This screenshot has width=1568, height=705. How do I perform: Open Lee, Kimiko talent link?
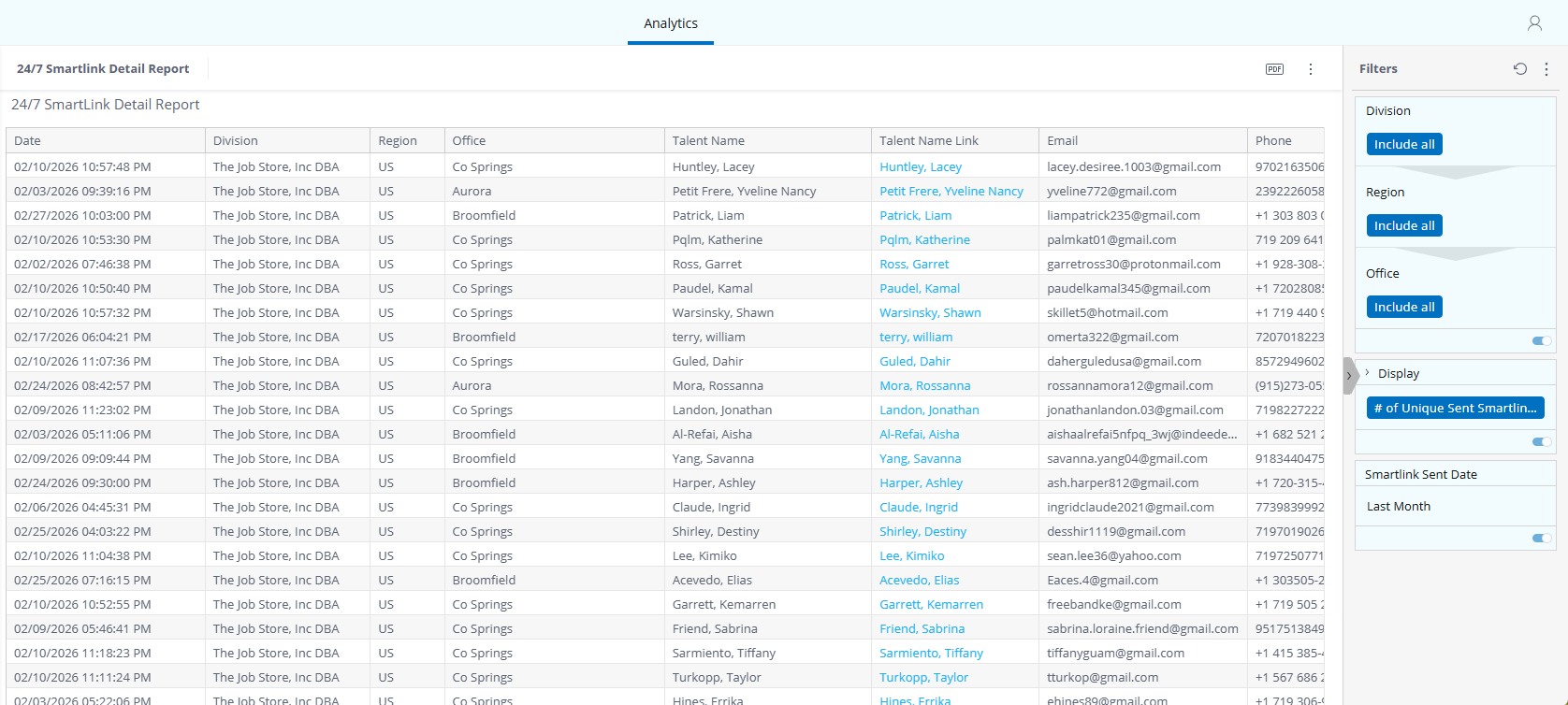click(x=912, y=555)
